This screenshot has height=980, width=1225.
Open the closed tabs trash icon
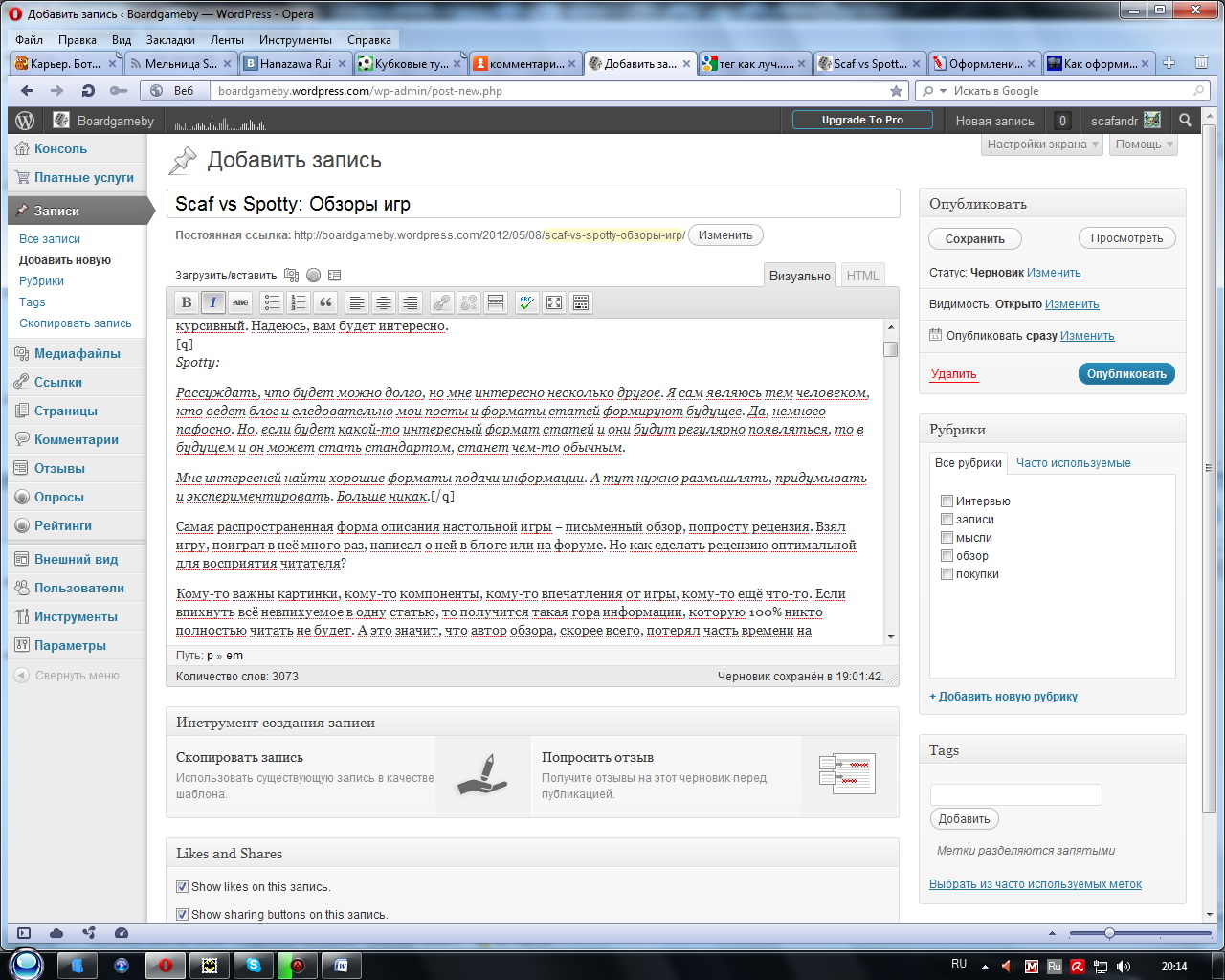coord(1201,63)
